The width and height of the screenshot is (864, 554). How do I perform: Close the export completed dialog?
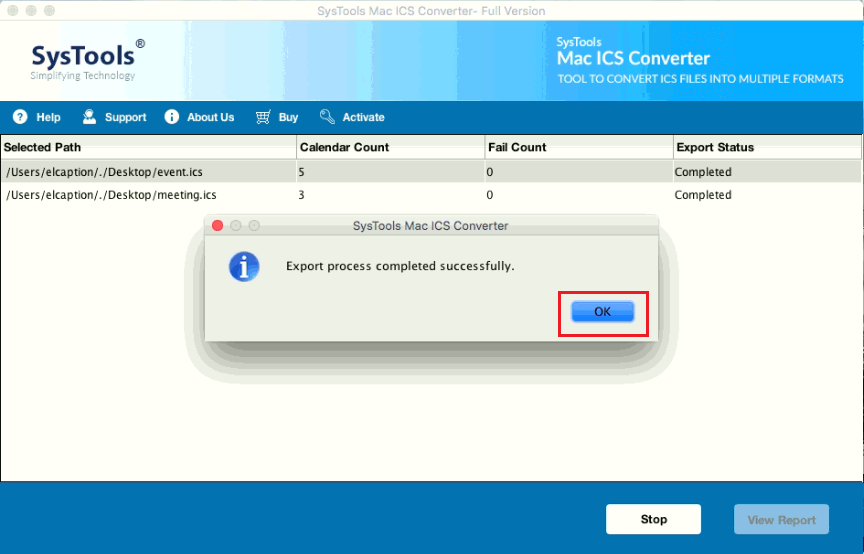tap(218, 225)
